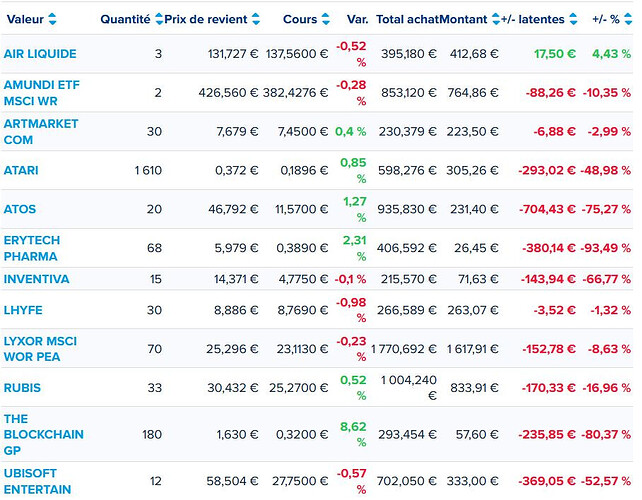Select Atos cost price 46,792 €
This screenshot has height=500, width=642.
tap(233, 209)
